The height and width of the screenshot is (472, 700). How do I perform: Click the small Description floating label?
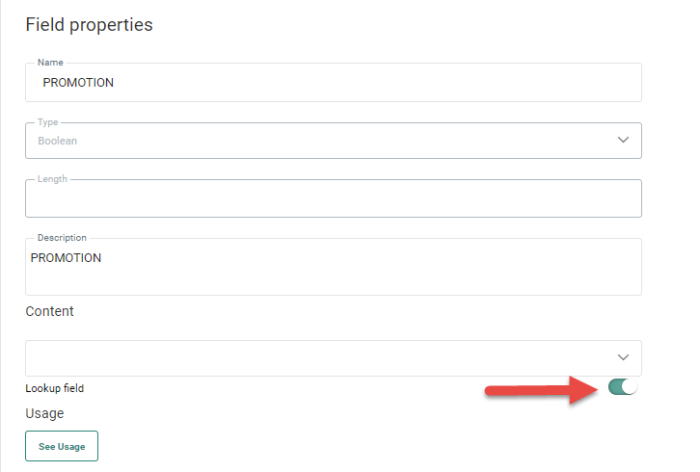point(62,237)
